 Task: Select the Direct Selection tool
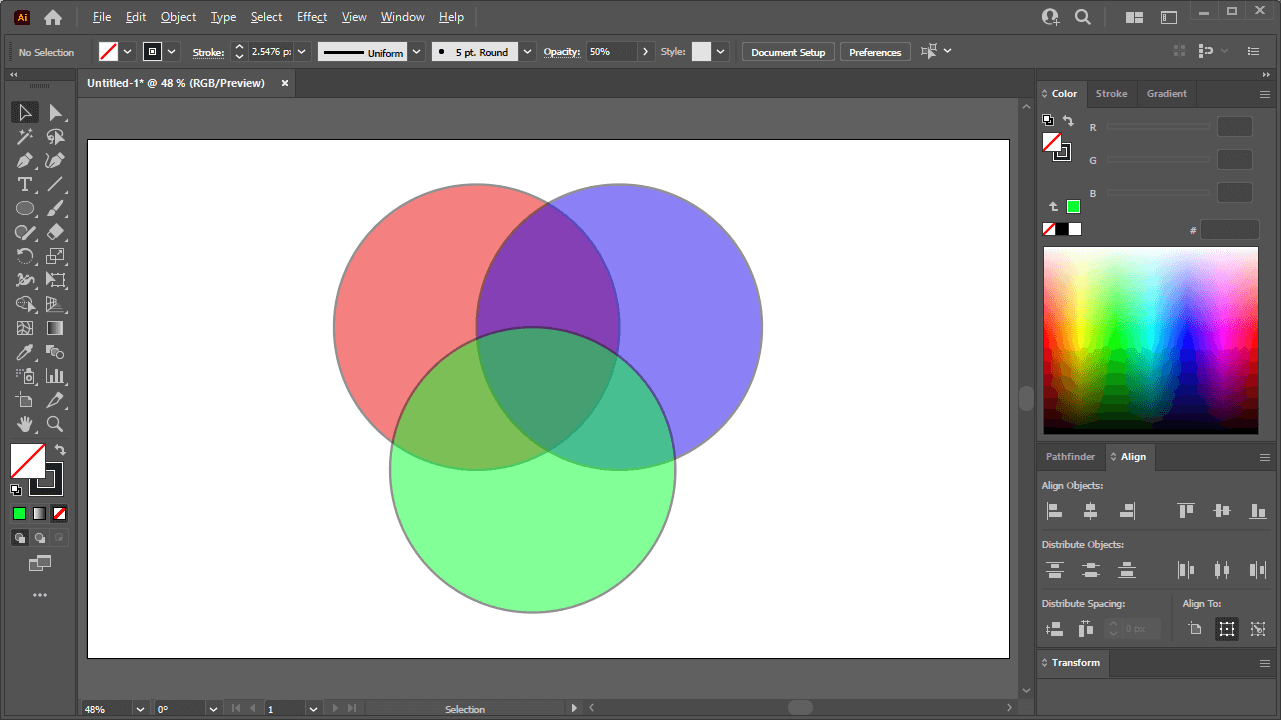[56, 112]
